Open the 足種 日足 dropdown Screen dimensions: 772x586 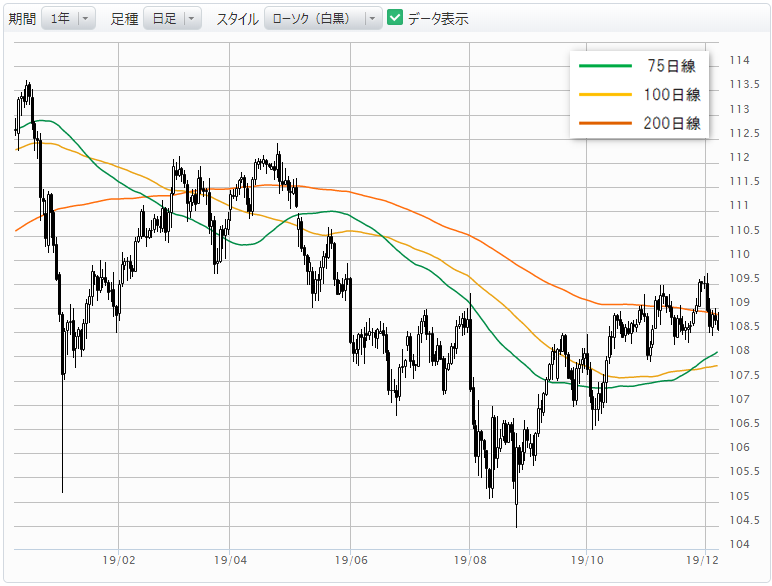[x=172, y=19]
